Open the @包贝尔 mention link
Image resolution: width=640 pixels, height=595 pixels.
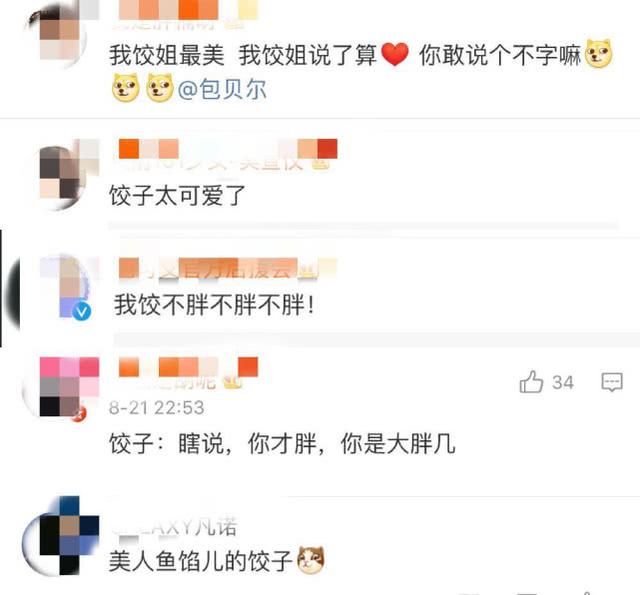coord(222,89)
